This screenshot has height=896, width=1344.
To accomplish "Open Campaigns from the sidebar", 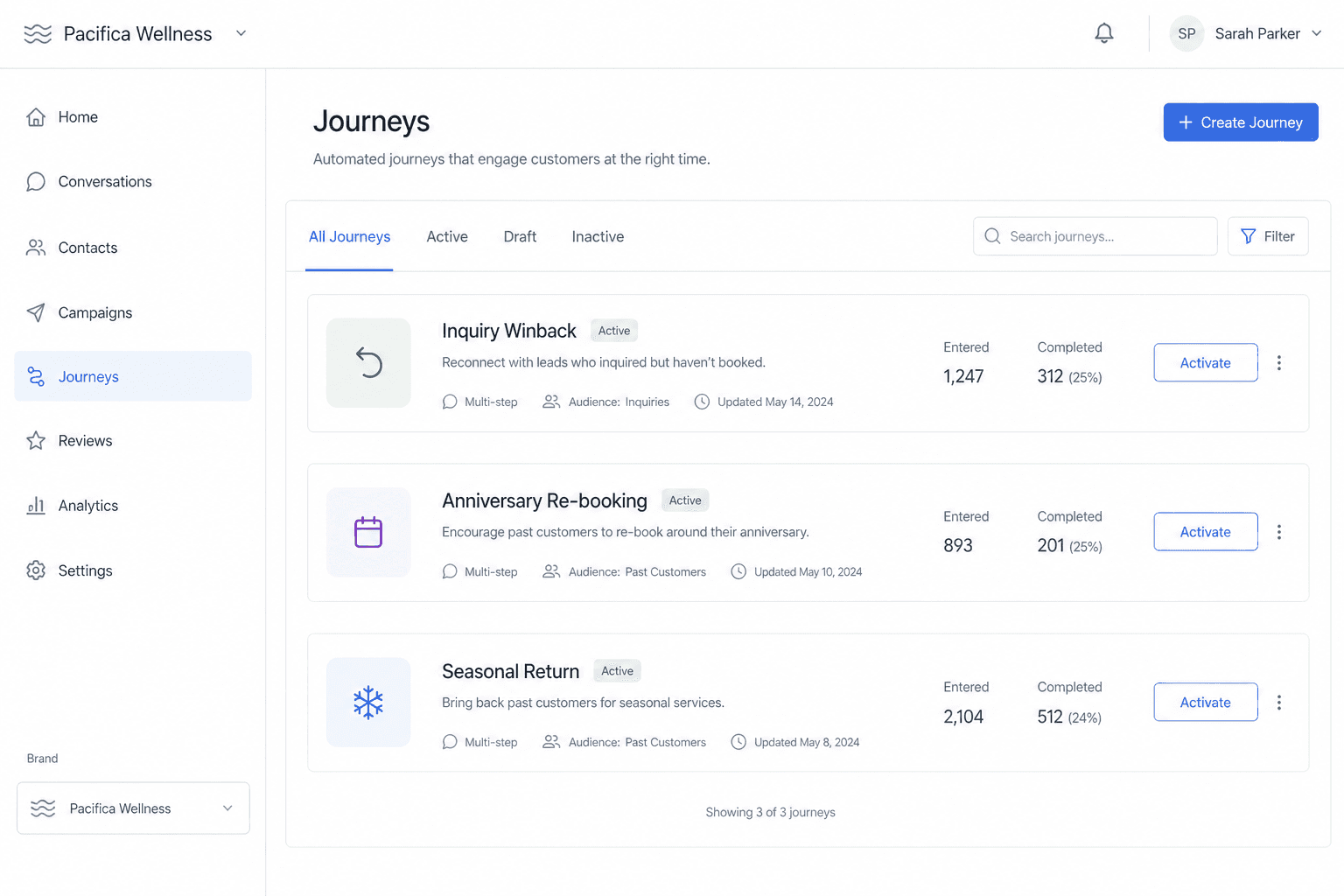I will coord(133,312).
